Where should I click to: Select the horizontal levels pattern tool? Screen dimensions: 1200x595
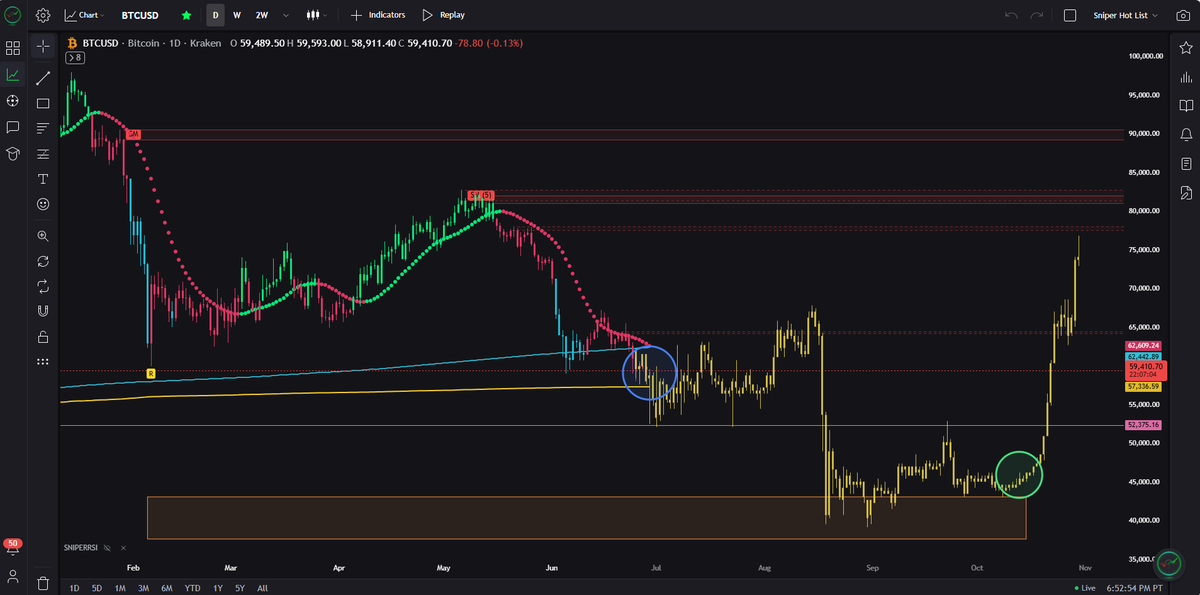(43, 154)
